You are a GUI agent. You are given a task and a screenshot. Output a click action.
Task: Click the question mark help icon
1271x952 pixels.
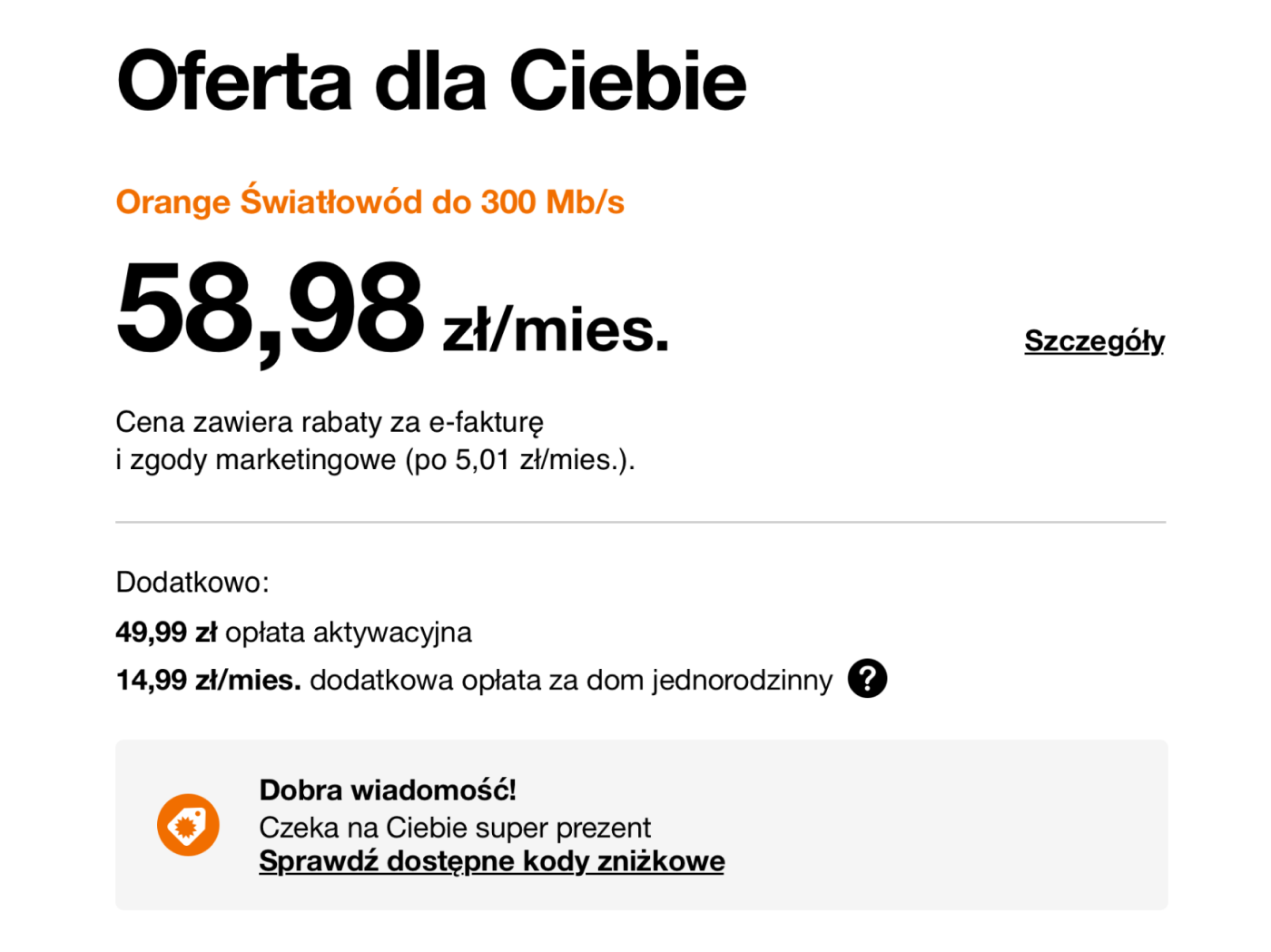point(867,679)
